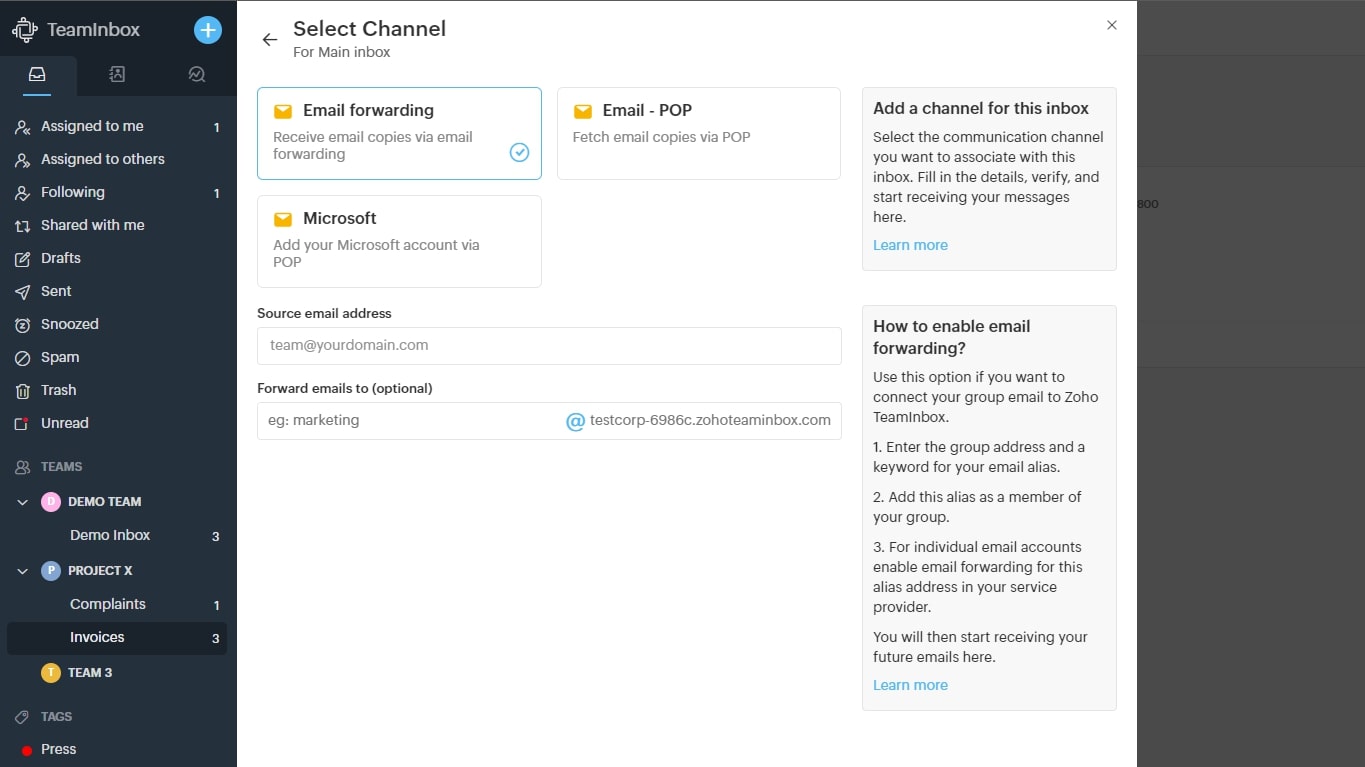
Task: Focus the Source email address field
Action: pos(549,346)
